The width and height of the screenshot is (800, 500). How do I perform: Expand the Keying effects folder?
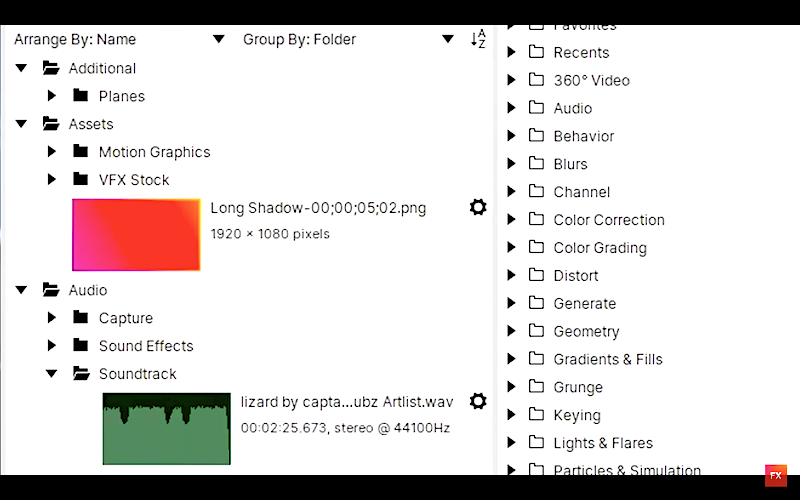point(512,414)
